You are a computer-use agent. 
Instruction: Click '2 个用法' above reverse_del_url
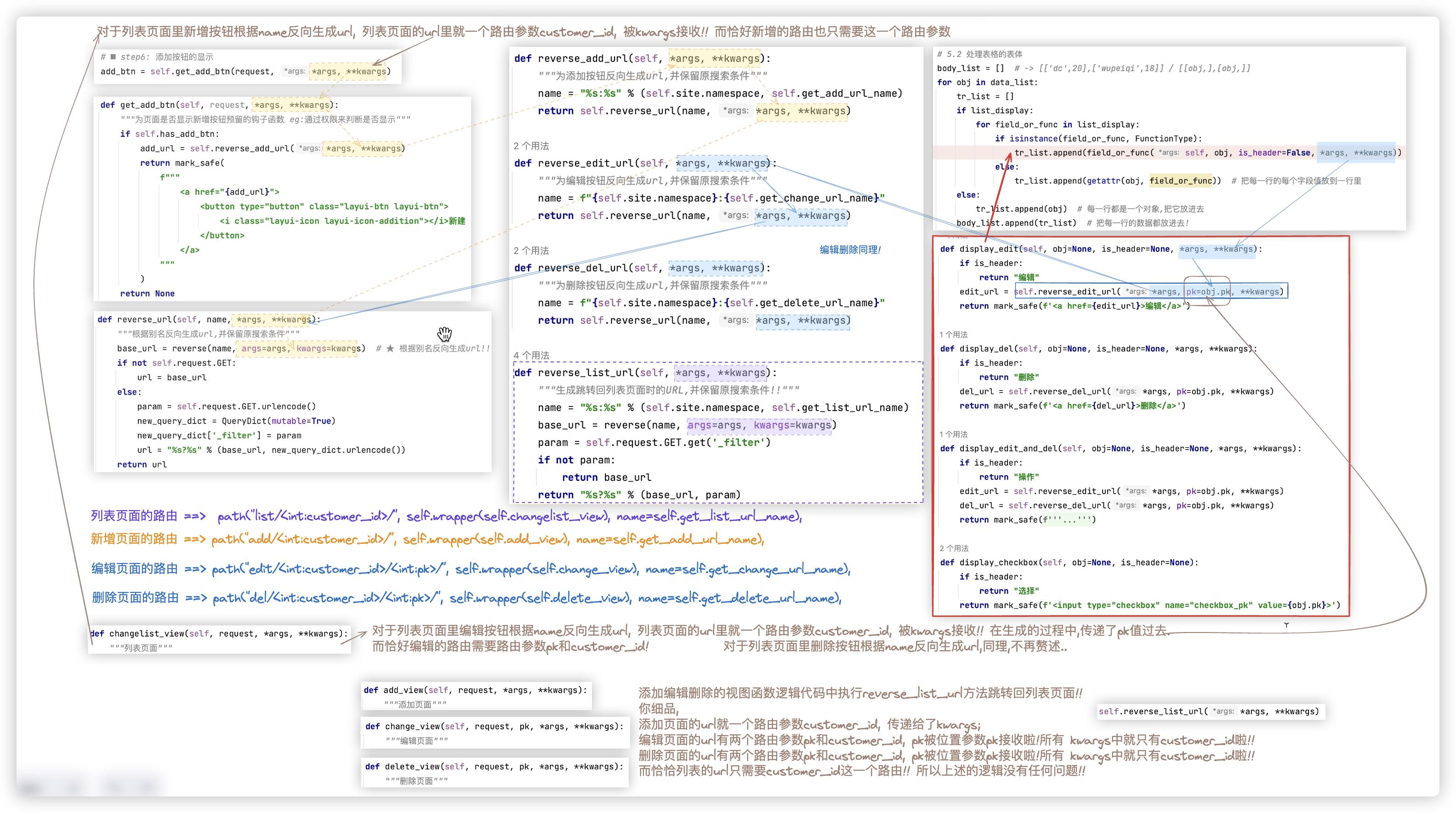click(x=531, y=250)
